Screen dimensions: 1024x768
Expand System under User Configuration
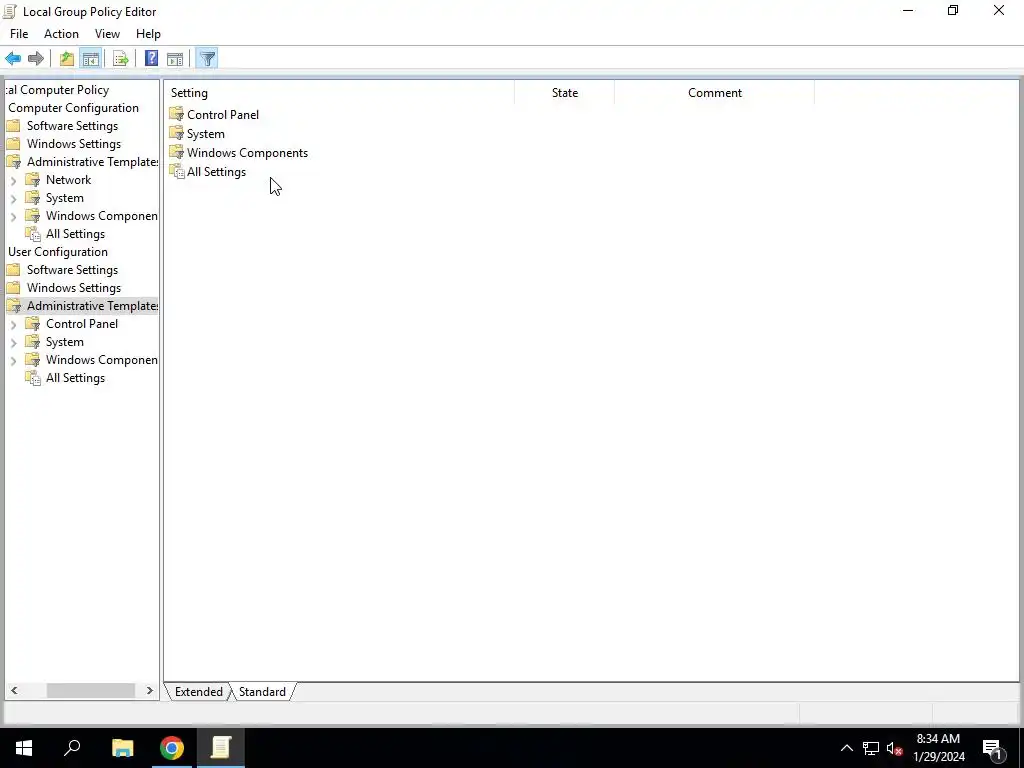pyautogui.click(x=14, y=342)
